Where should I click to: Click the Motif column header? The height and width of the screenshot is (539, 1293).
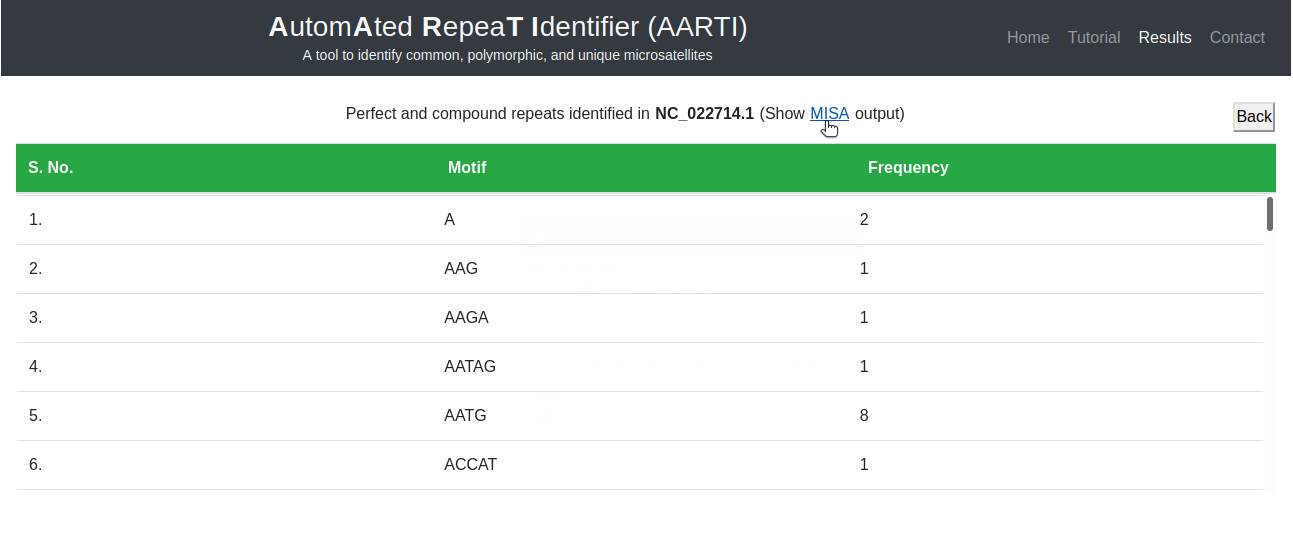(467, 168)
